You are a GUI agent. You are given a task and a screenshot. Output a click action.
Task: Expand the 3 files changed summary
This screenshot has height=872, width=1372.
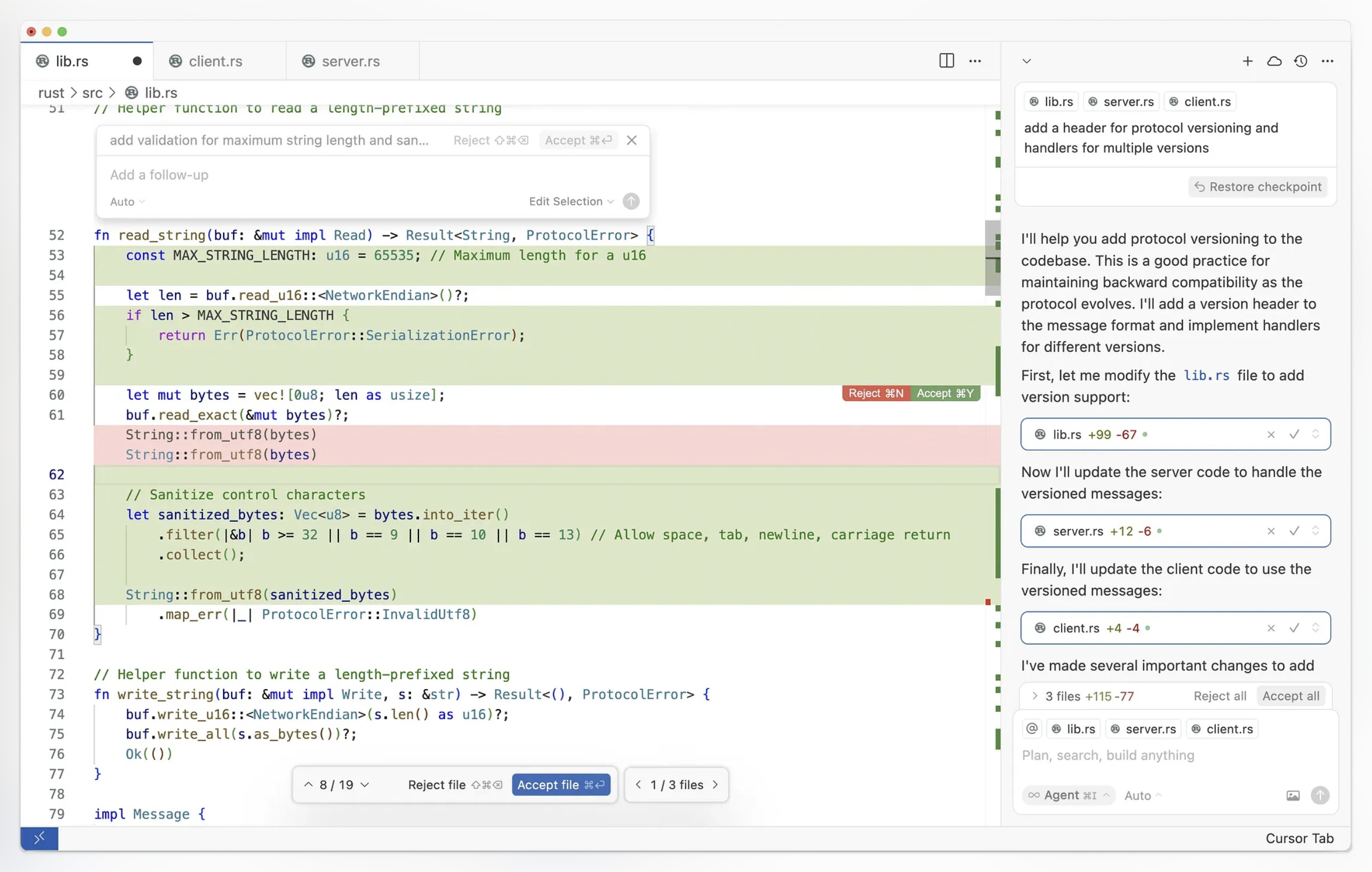point(1035,696)
